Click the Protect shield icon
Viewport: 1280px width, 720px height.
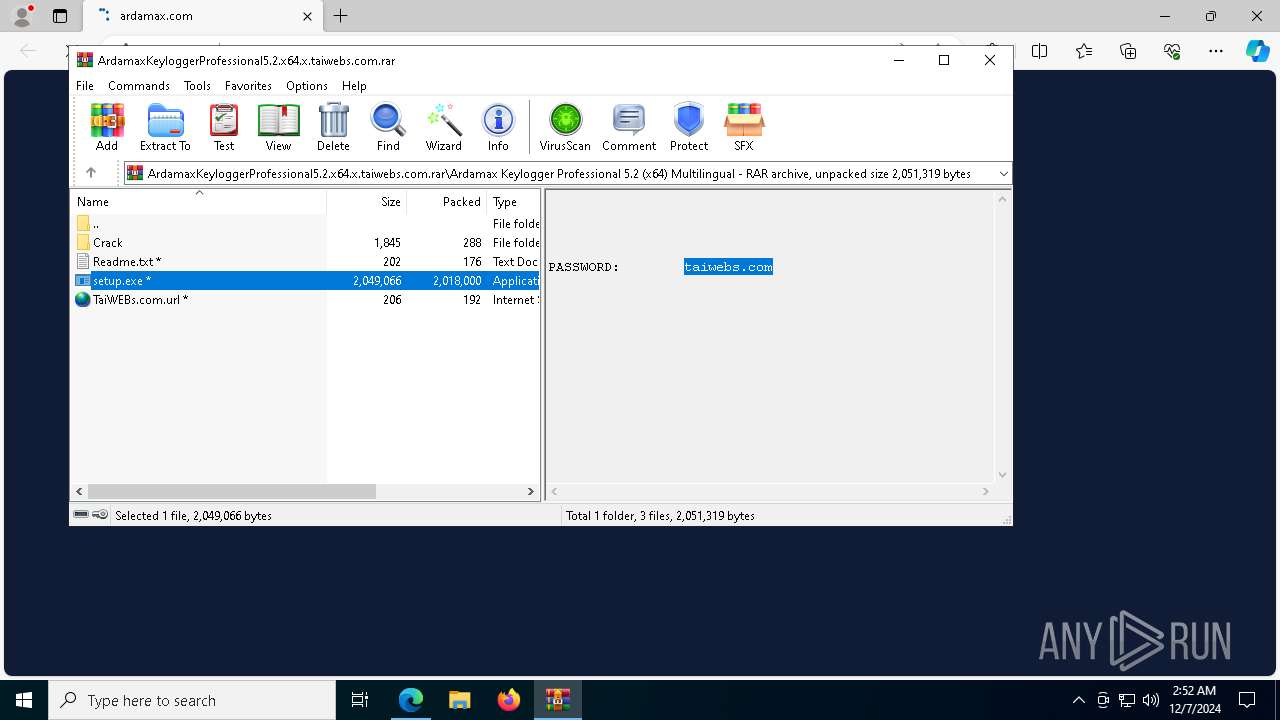tap(689, 127)
